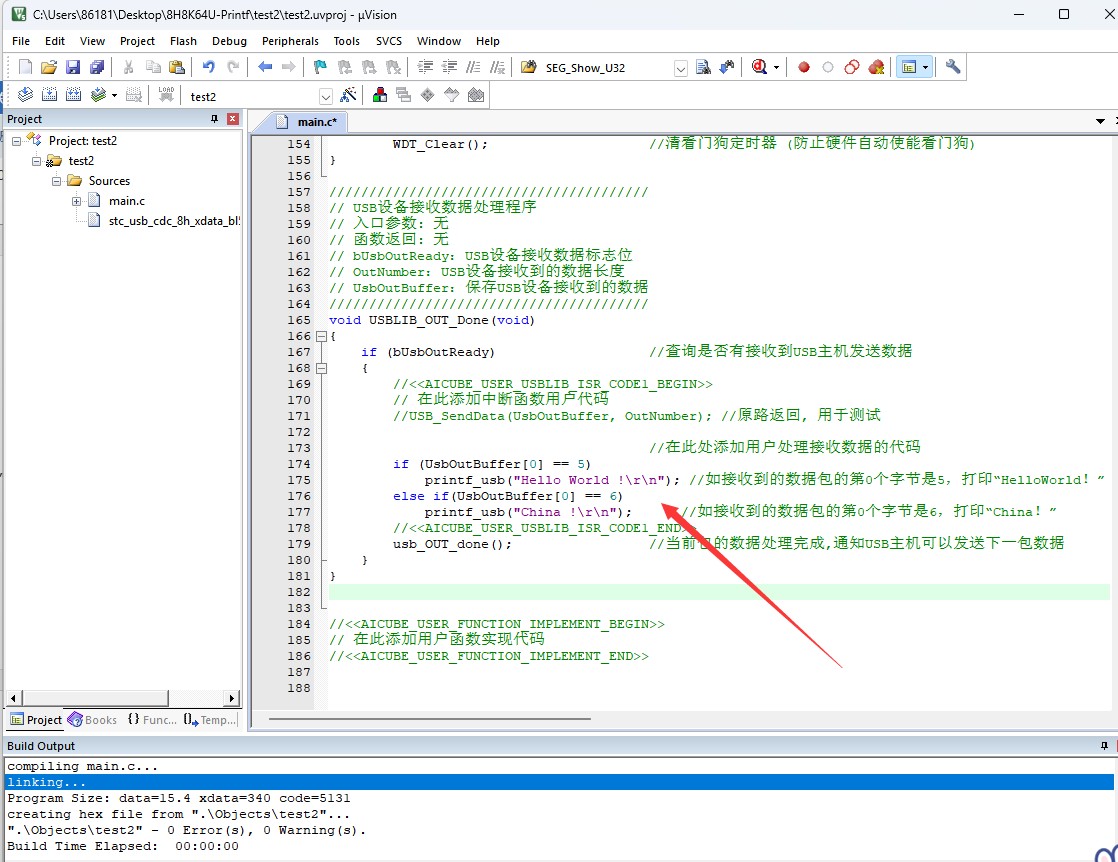Screen dimensions: 1118x862
Task: Click the Redo toolbar icon
Action: (232, 67)
